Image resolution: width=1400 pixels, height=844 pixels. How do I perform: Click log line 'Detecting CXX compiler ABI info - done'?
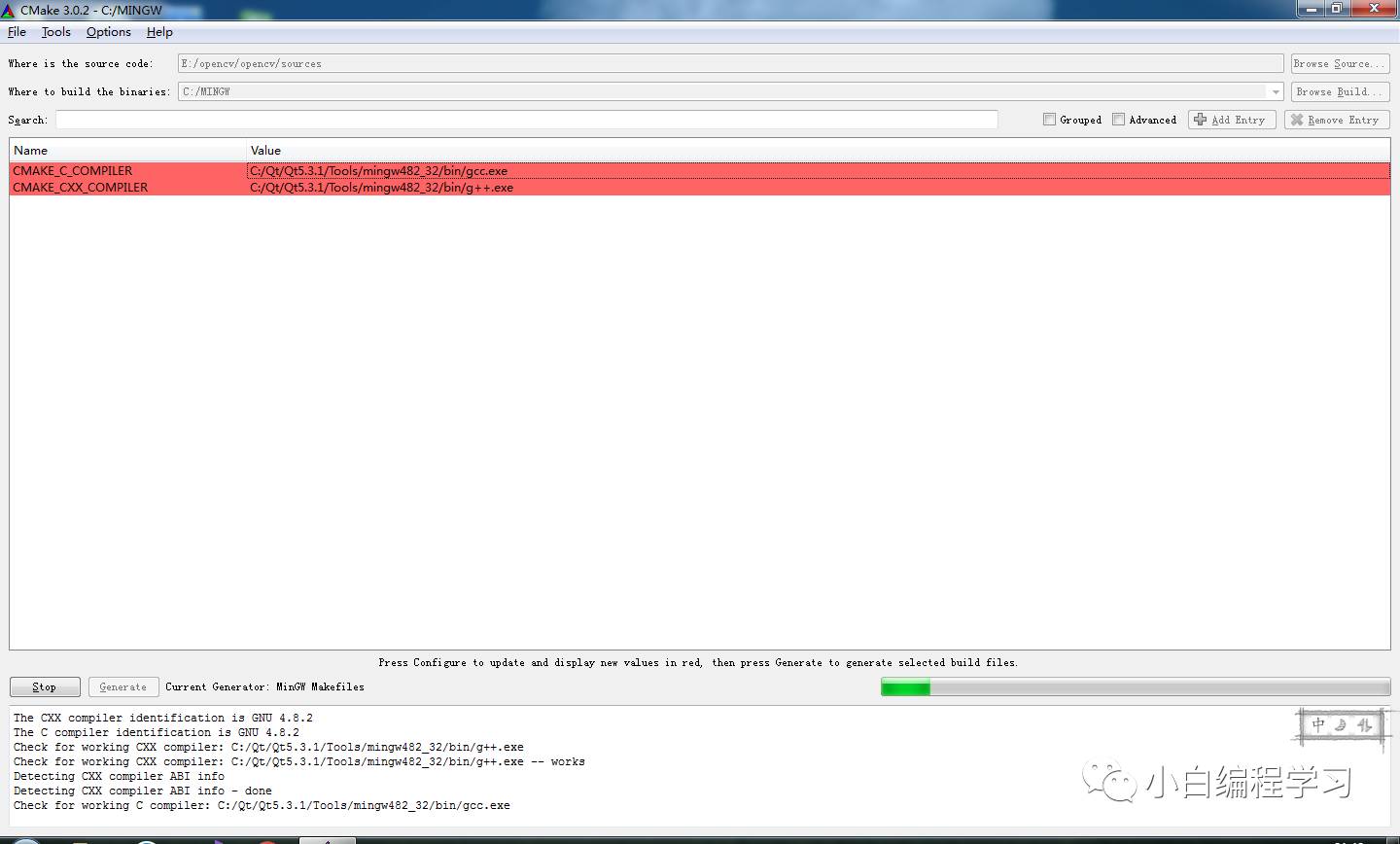click(143, 791)
